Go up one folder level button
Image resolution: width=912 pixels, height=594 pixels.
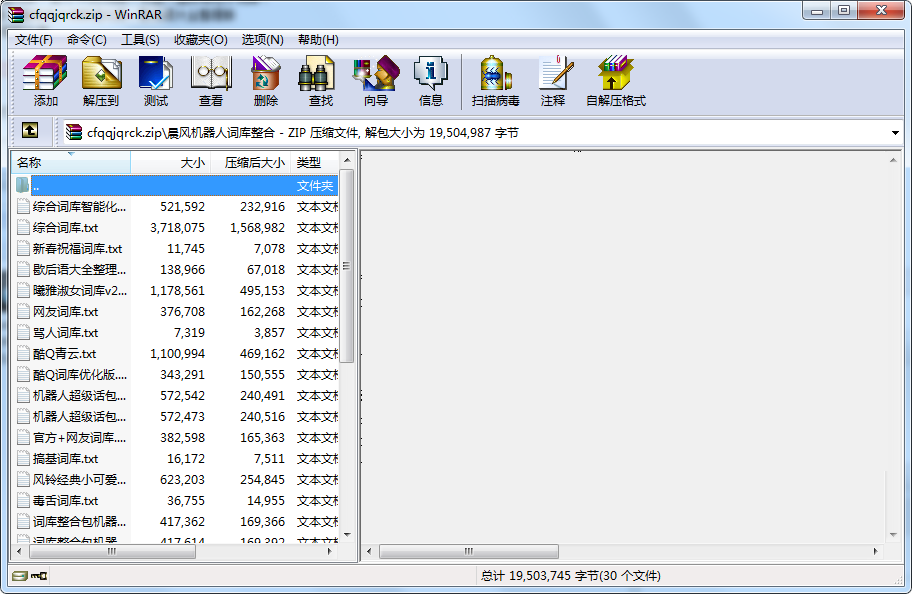30,130
